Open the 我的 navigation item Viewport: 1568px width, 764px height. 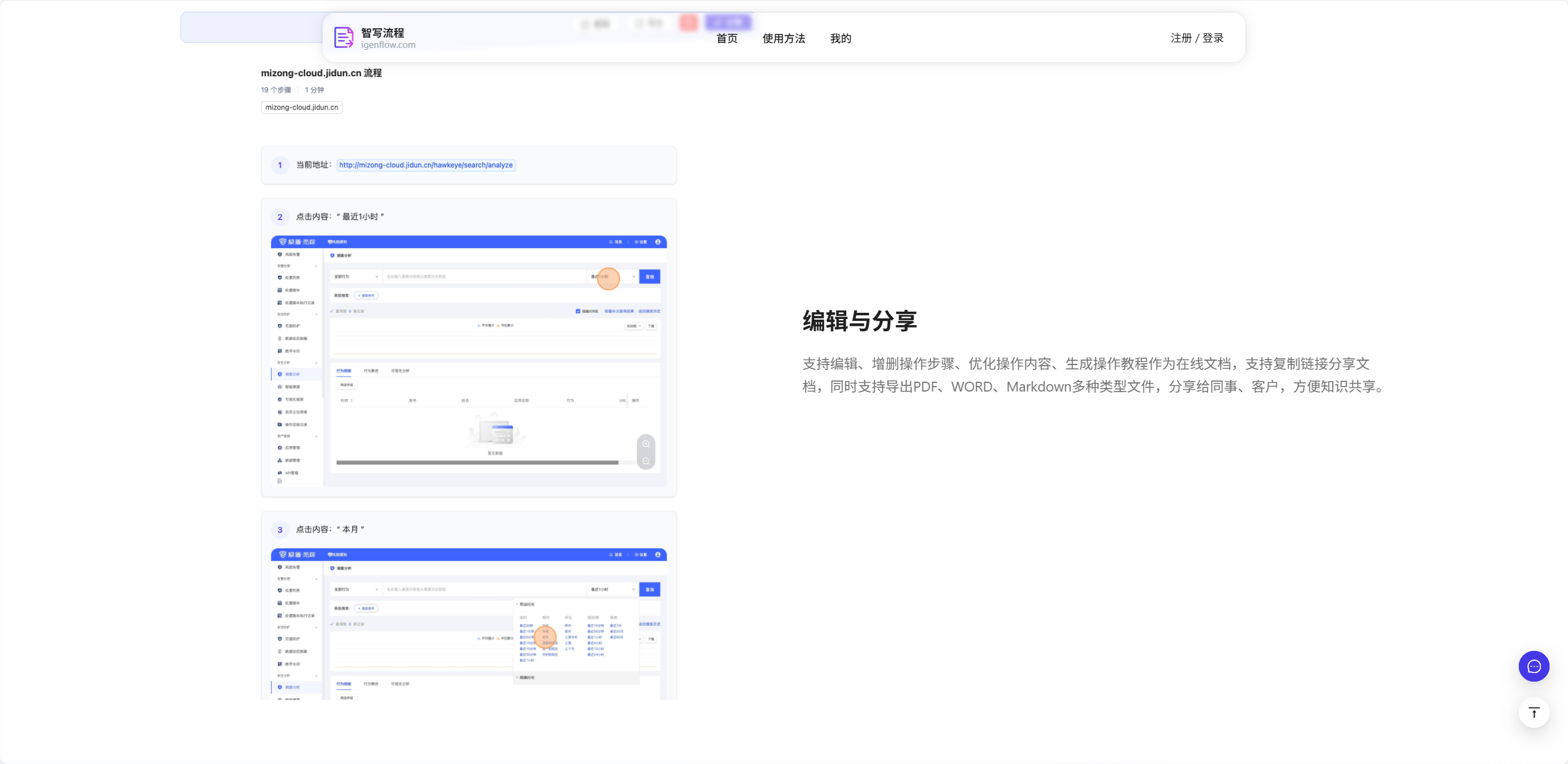[x=841, y=38]
